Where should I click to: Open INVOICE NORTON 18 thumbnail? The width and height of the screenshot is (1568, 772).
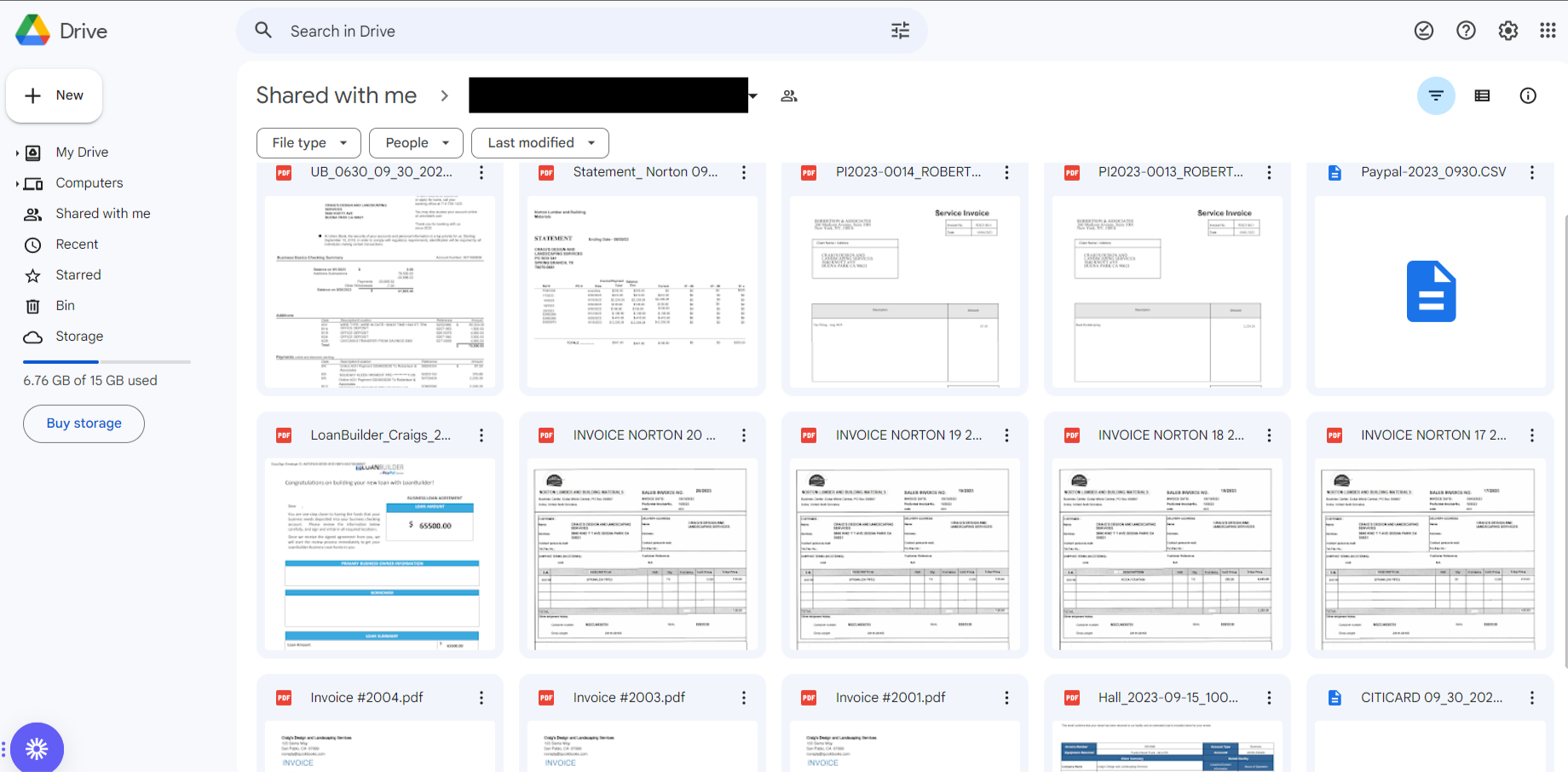click(x=1167, y=555)
